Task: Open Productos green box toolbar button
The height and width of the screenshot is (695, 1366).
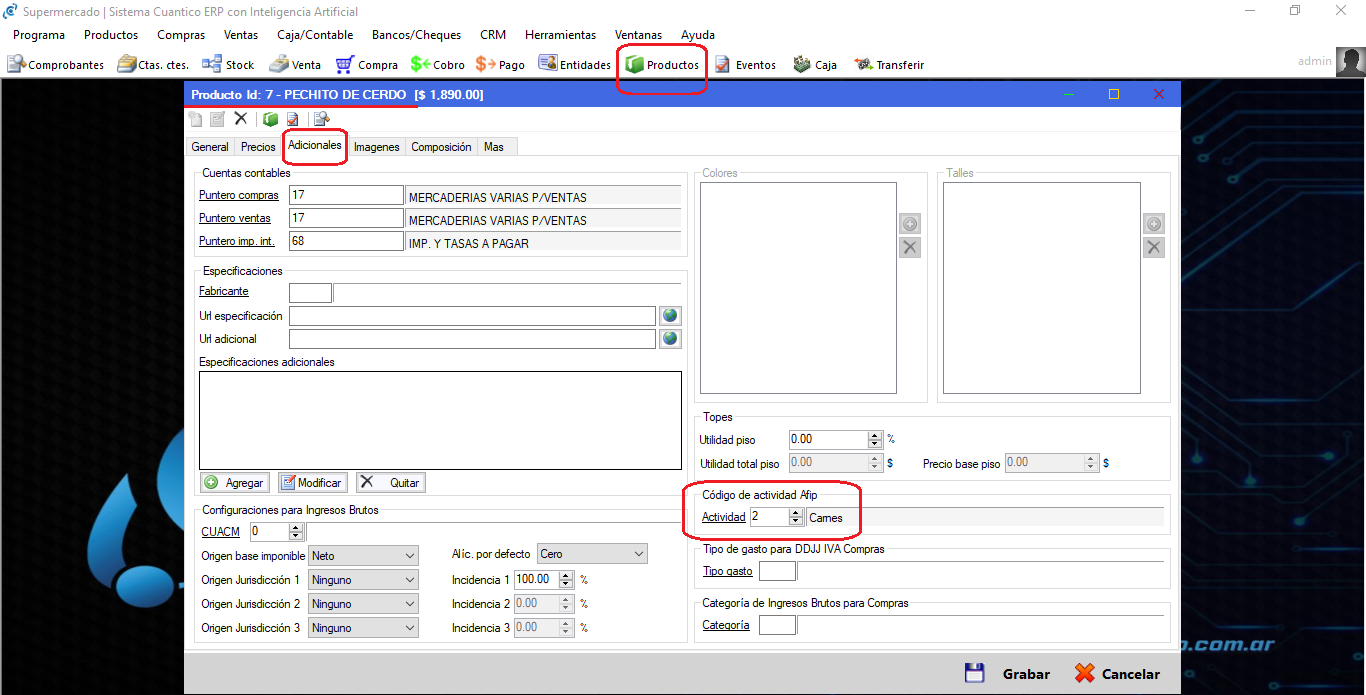Action: pos(662,64)
